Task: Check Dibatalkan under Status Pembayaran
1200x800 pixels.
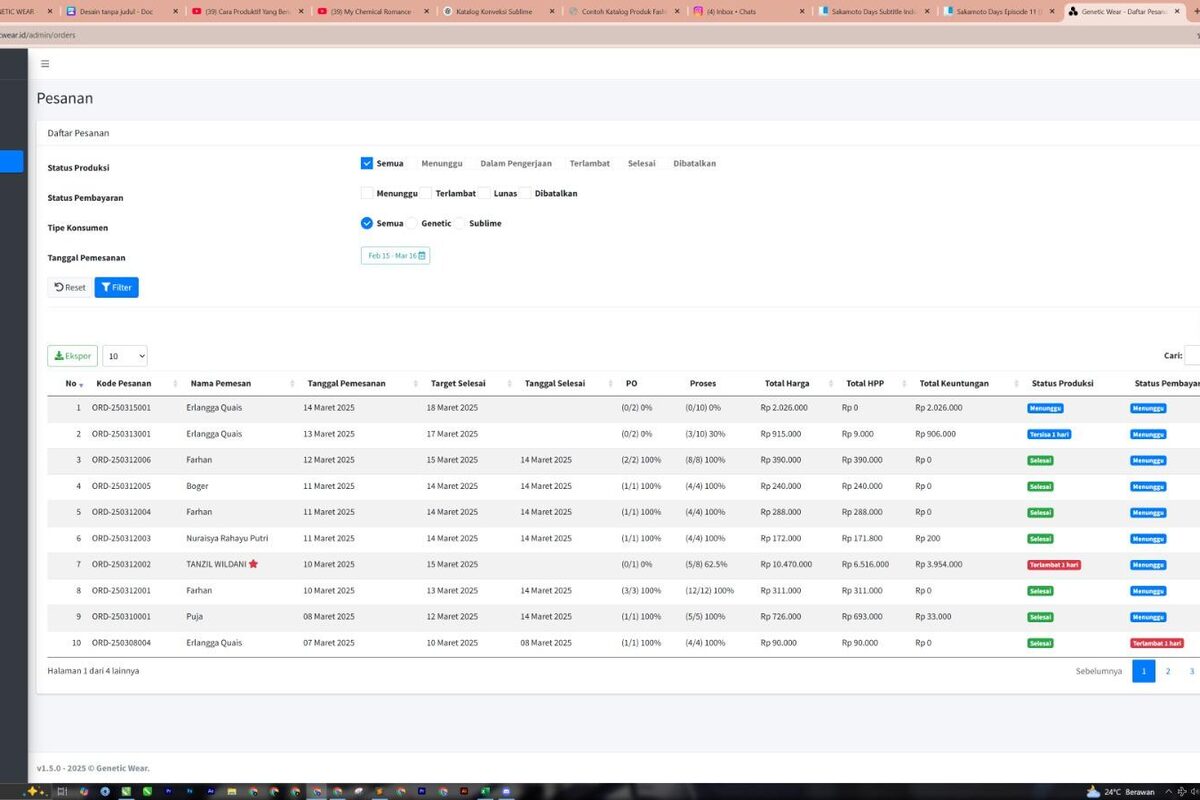Action: point(526,193)
